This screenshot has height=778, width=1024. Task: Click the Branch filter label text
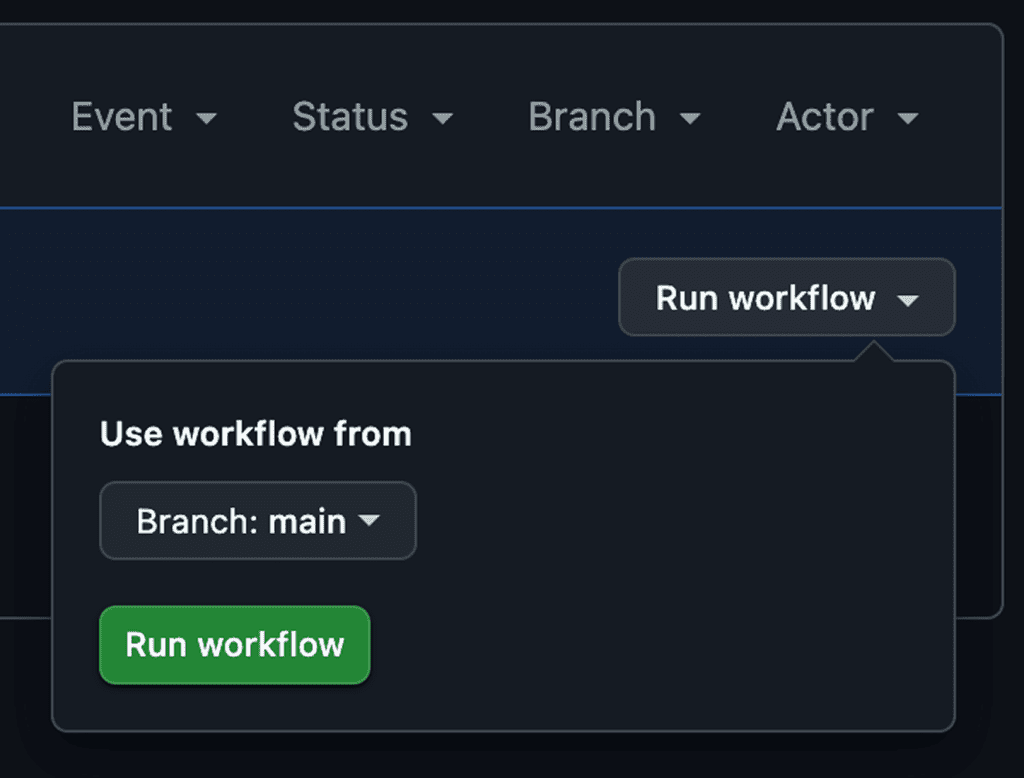591,117
